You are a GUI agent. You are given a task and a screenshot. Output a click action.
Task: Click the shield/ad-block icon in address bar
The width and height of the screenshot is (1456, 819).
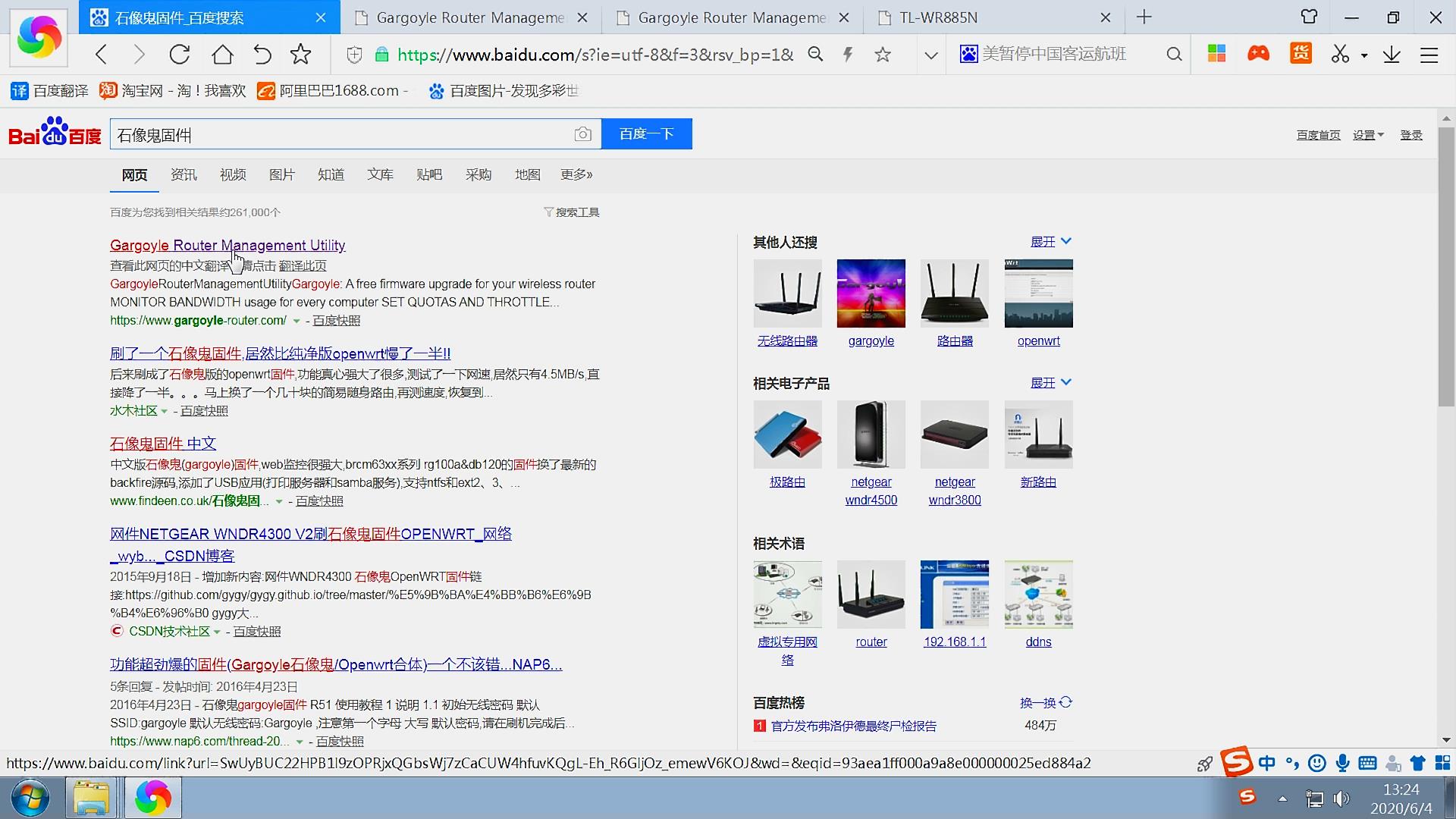point(354,54)
